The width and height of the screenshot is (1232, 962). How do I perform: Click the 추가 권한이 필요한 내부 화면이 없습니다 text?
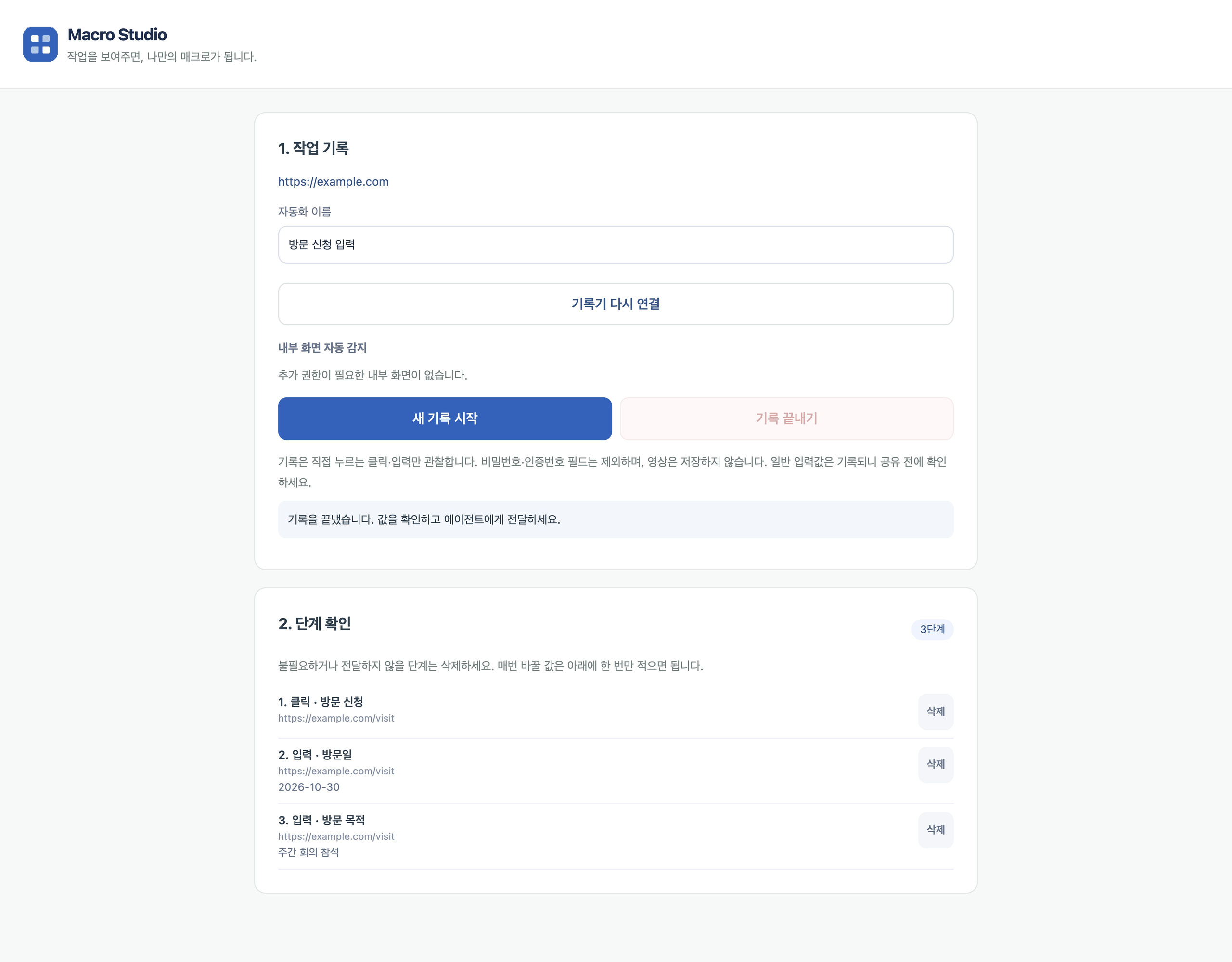tap(372, 376)
